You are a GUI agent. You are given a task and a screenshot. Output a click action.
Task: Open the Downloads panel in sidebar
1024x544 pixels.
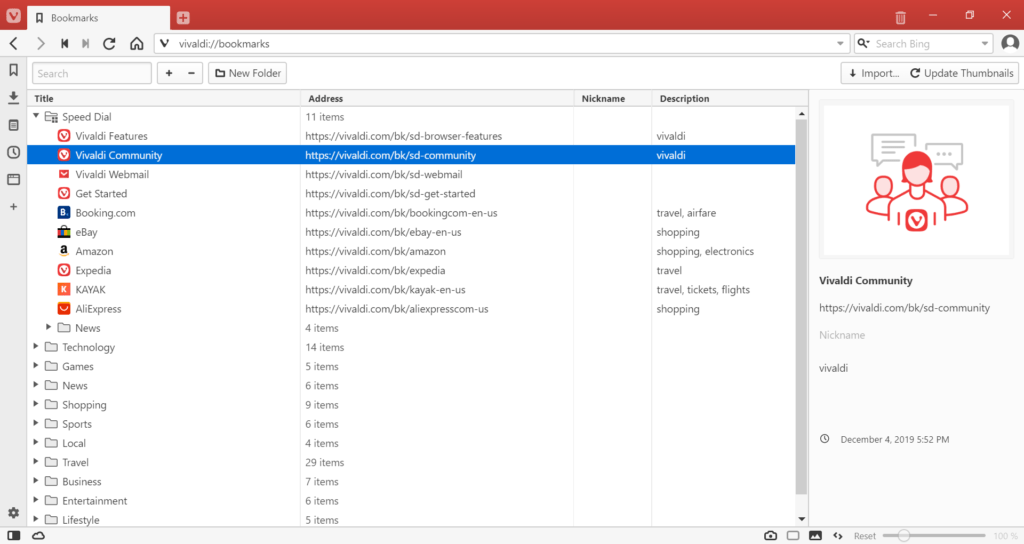13,97
